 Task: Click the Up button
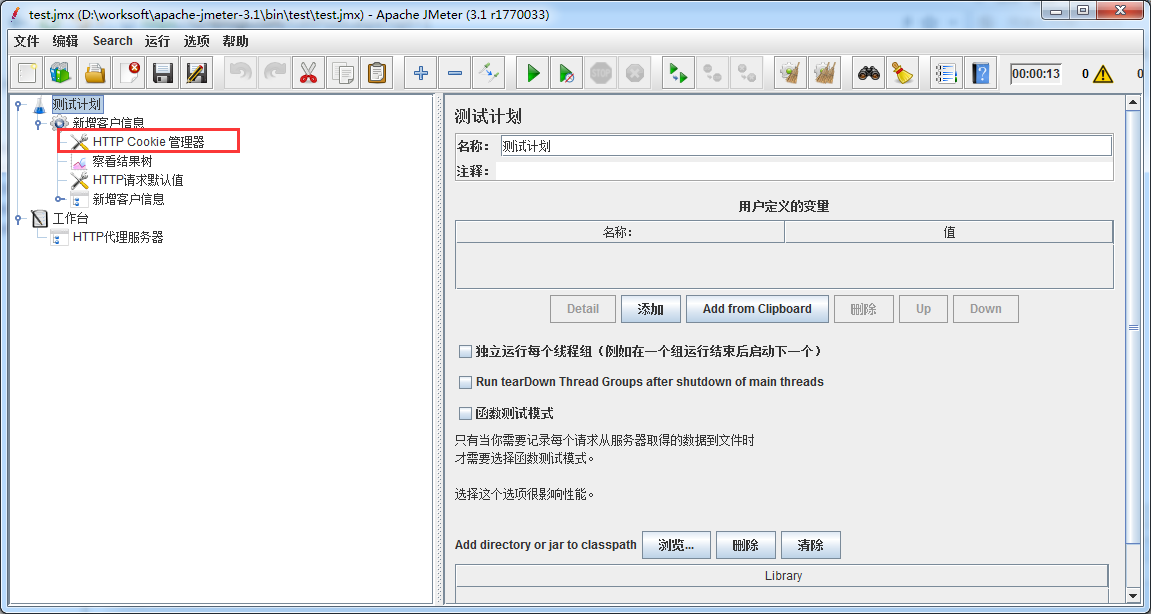pos(923,309)
